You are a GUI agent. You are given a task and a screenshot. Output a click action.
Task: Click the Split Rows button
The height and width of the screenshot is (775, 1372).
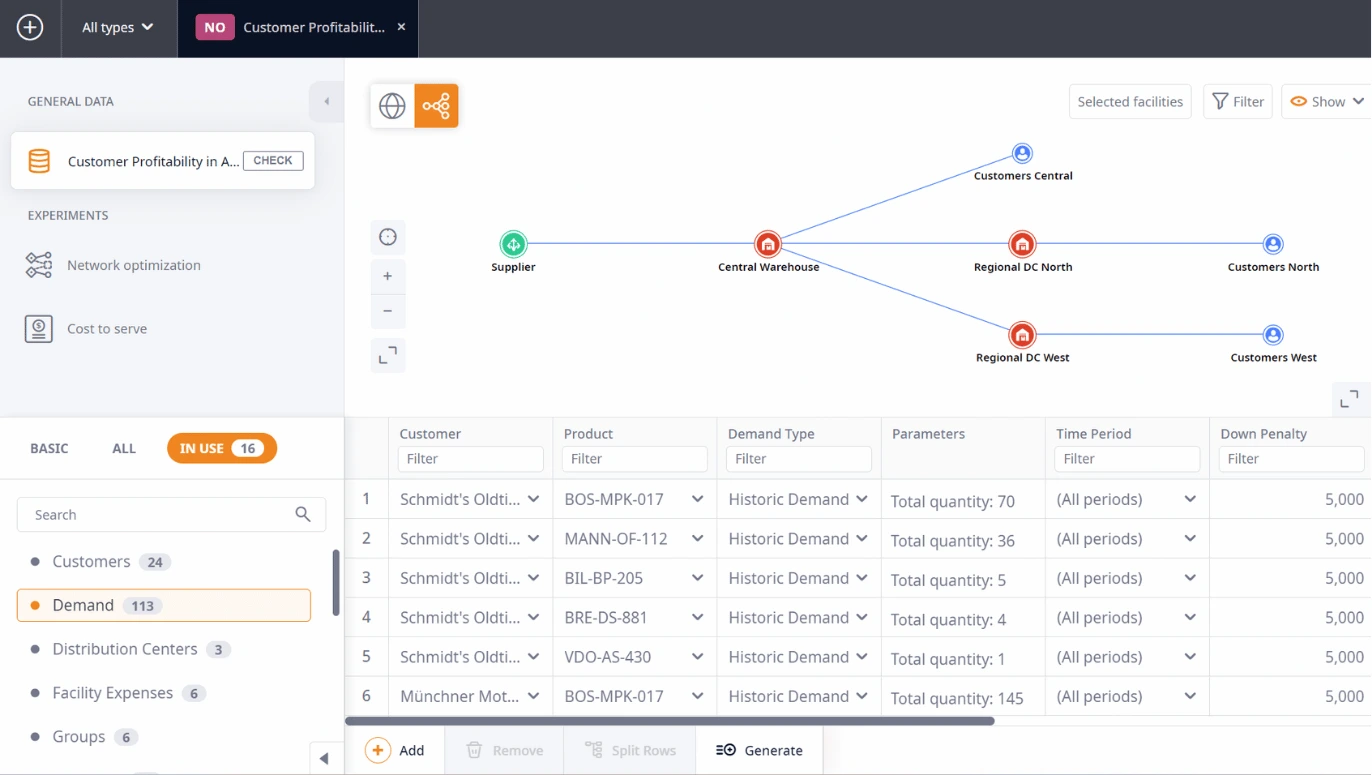[x=630, y=750]
